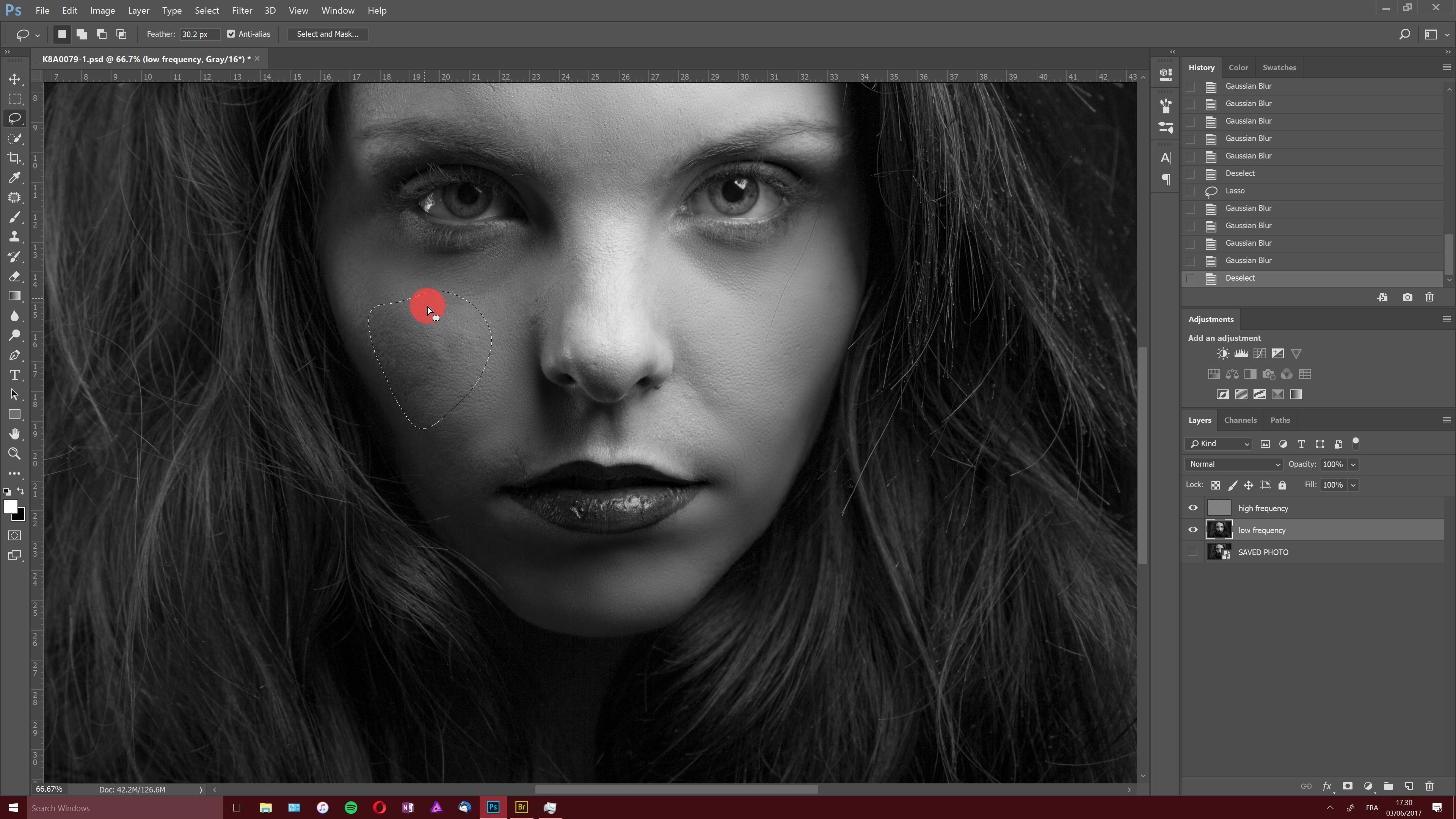The height and width of the screenshot is (819, 1456).
Task: Toggle Anti-alias checkbox in options bar
Action: 231,34
